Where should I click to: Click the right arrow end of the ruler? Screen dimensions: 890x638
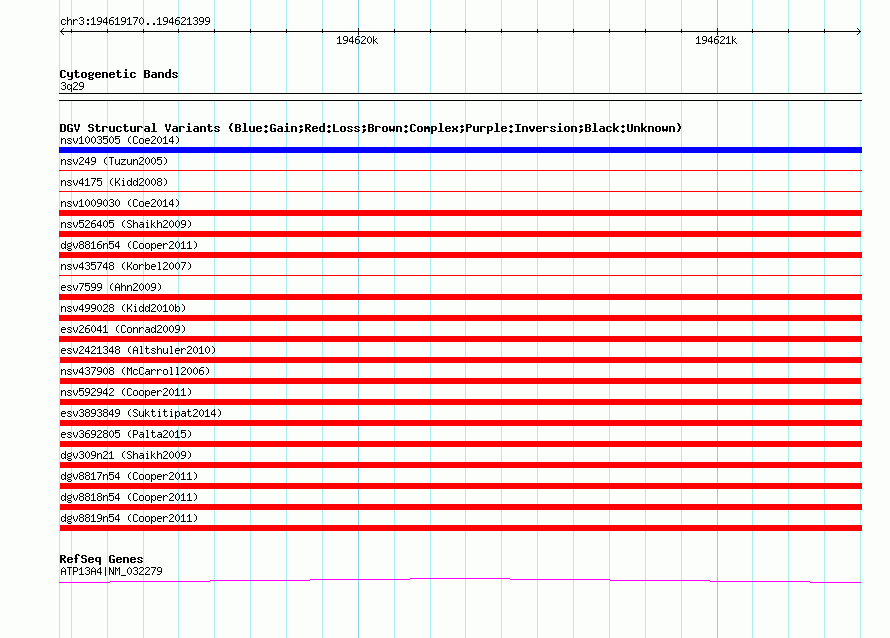point(858,31)
